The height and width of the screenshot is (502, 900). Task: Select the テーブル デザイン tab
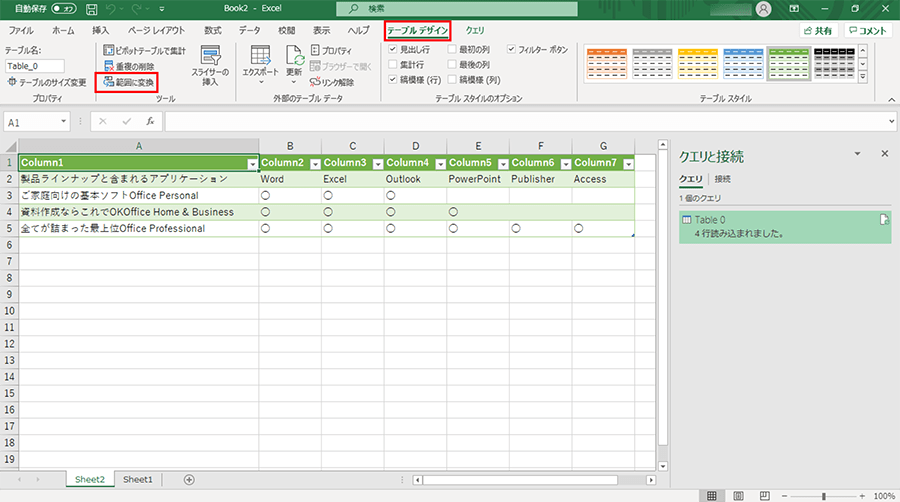pos(417,30)
